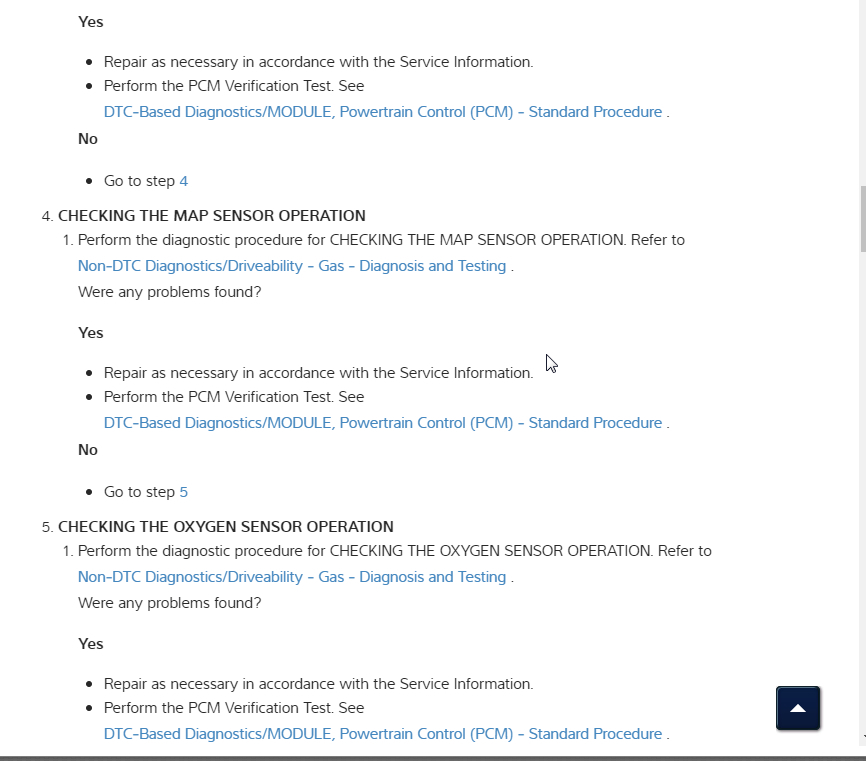
Task: Follow the step 4 link
Action: click(x=184, y=181)
